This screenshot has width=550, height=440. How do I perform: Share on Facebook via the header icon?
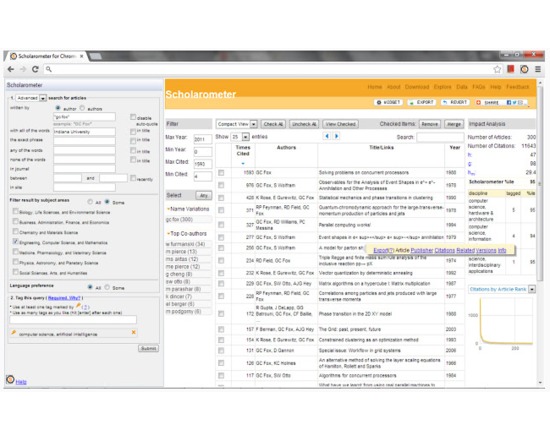(509, 102)
